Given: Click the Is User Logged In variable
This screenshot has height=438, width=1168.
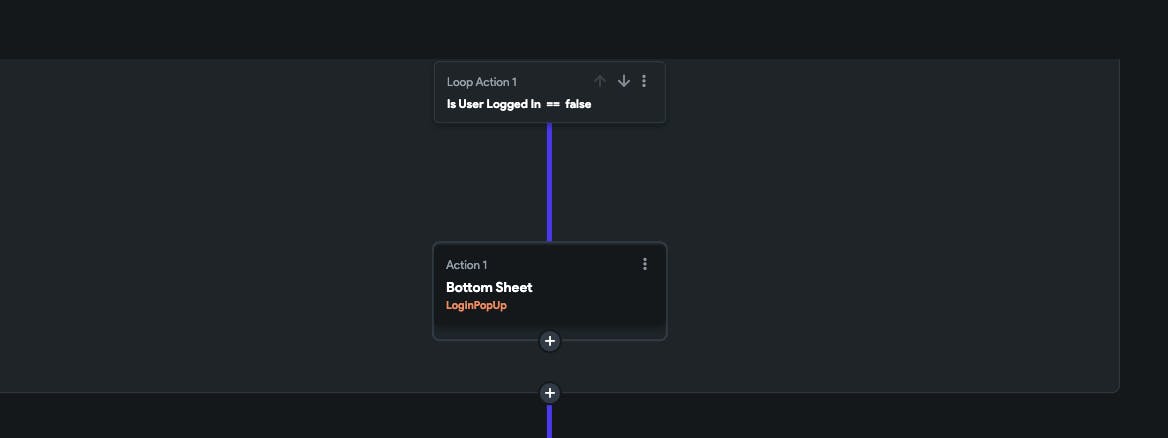Looking at the screenshot, I should coord(494,104).
